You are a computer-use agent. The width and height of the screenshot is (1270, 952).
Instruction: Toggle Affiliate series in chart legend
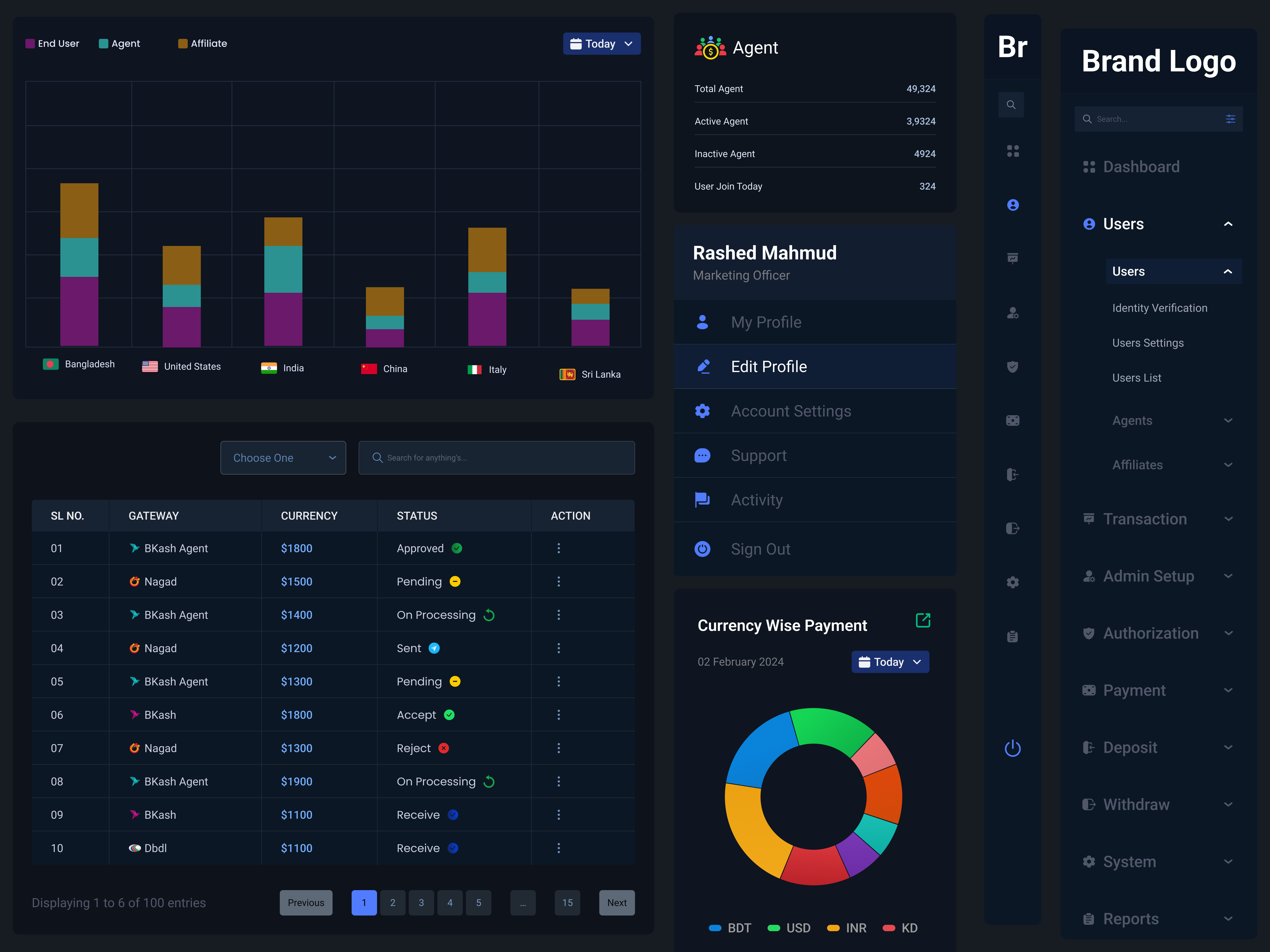(x=203, y=44)
